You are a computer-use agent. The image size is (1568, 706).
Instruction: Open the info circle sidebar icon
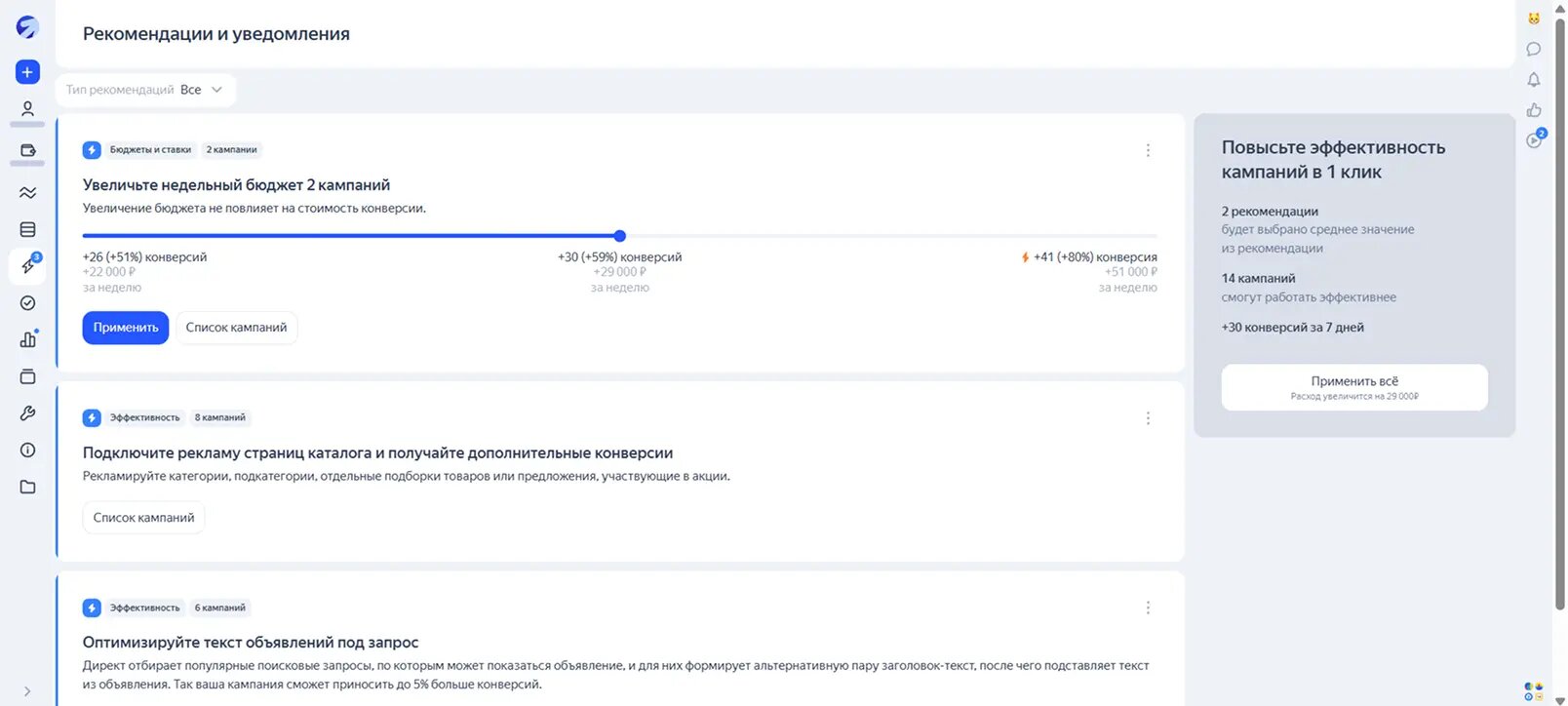point(27,450)
